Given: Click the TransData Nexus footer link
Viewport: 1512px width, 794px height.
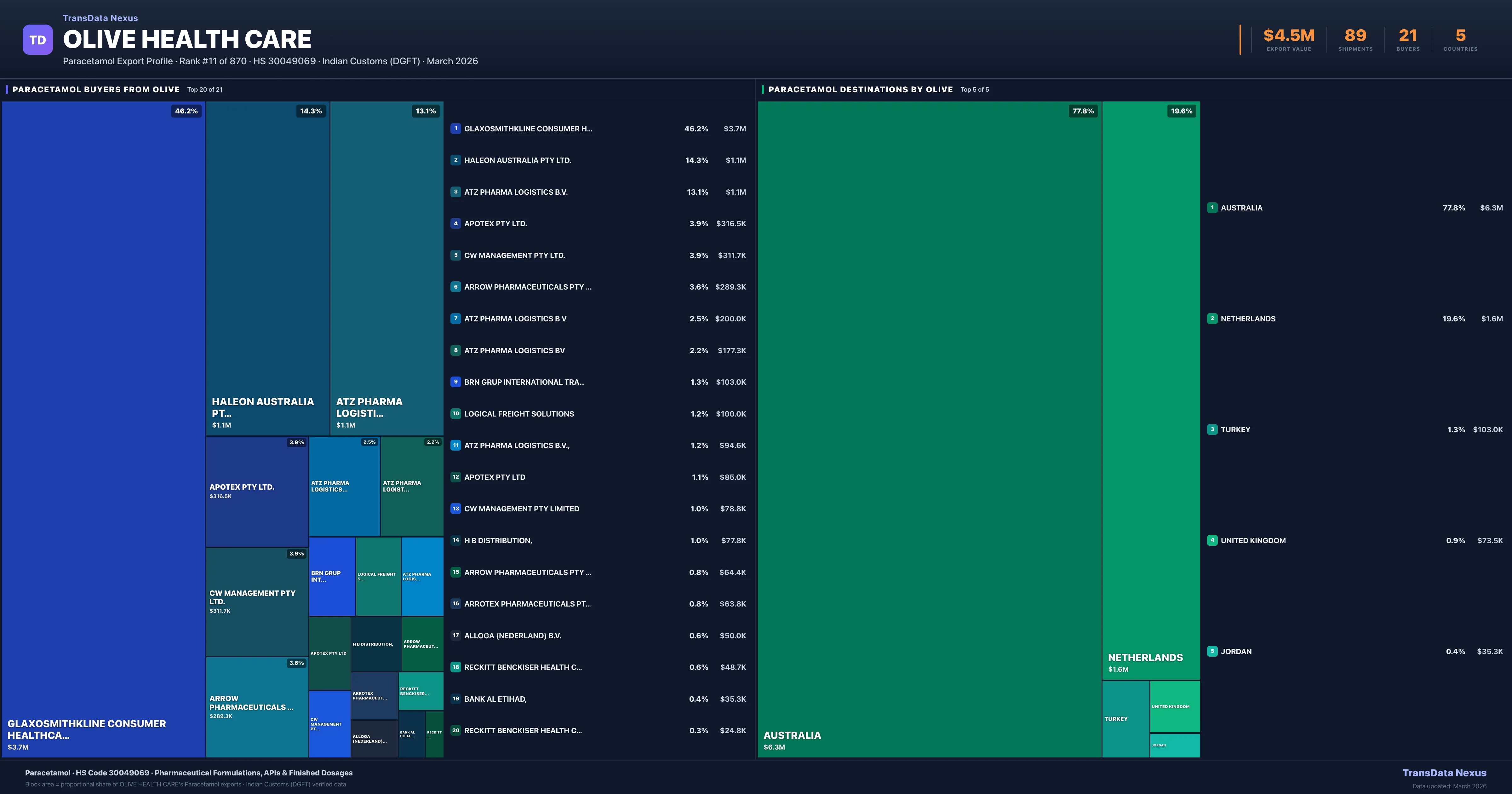Looking at the screenshot, I should pos(1444,773).
